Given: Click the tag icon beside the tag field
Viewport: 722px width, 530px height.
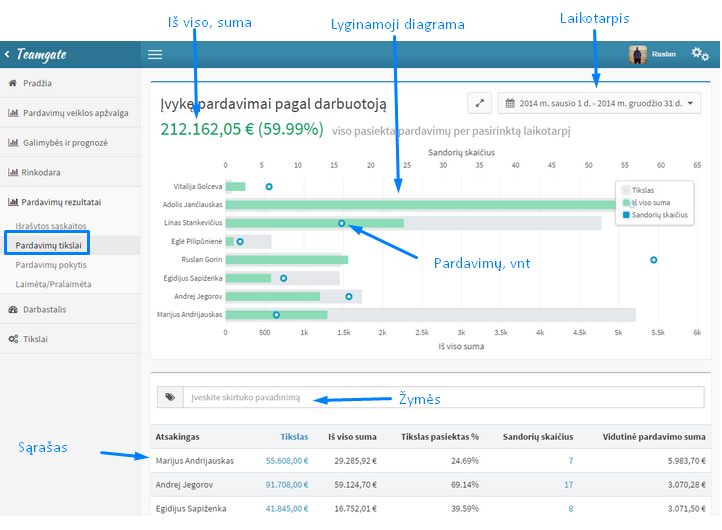Looking at the screenshot, I should click(170, 397).
